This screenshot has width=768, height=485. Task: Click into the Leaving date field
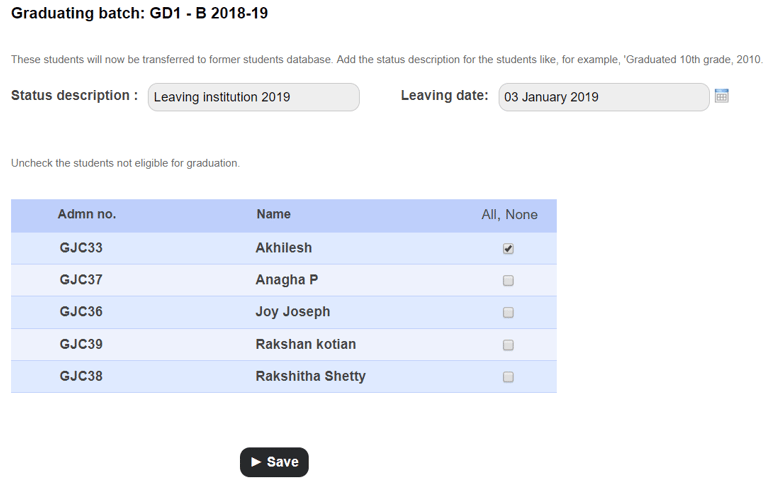pyautogui.click(x=603, y=97)
